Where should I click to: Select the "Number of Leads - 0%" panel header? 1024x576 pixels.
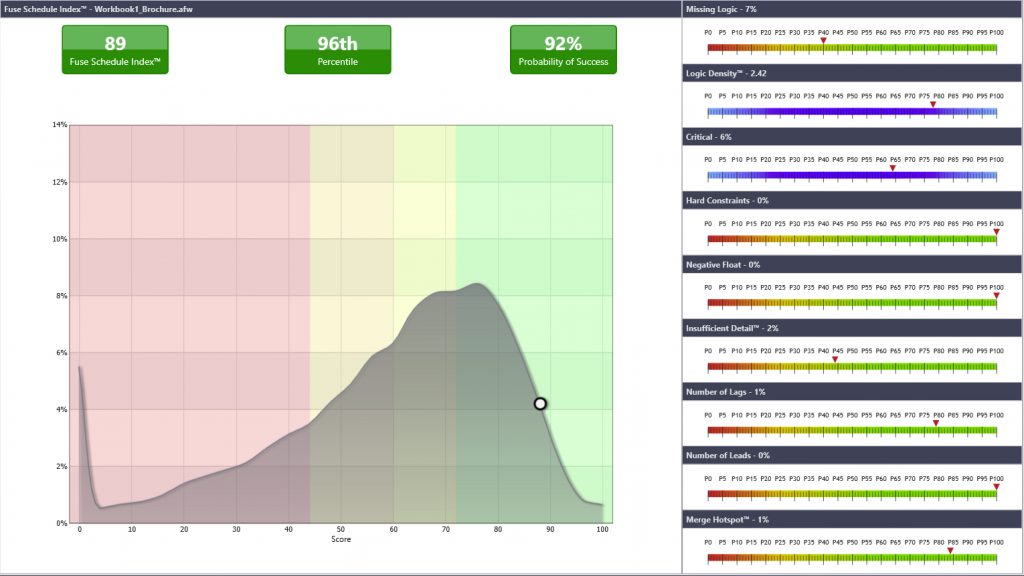pyautogui.click(x=852, y=456)
